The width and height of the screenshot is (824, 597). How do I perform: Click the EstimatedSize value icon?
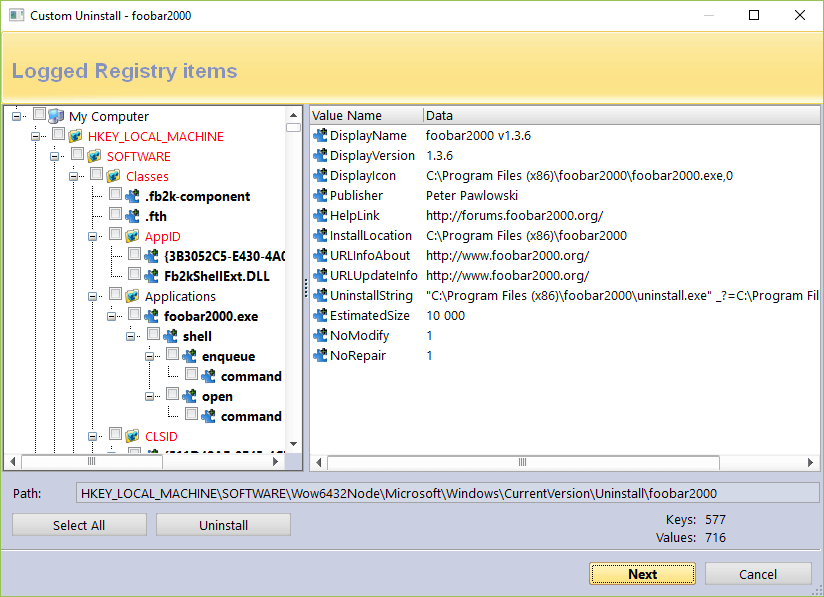(x=320, y=315)
